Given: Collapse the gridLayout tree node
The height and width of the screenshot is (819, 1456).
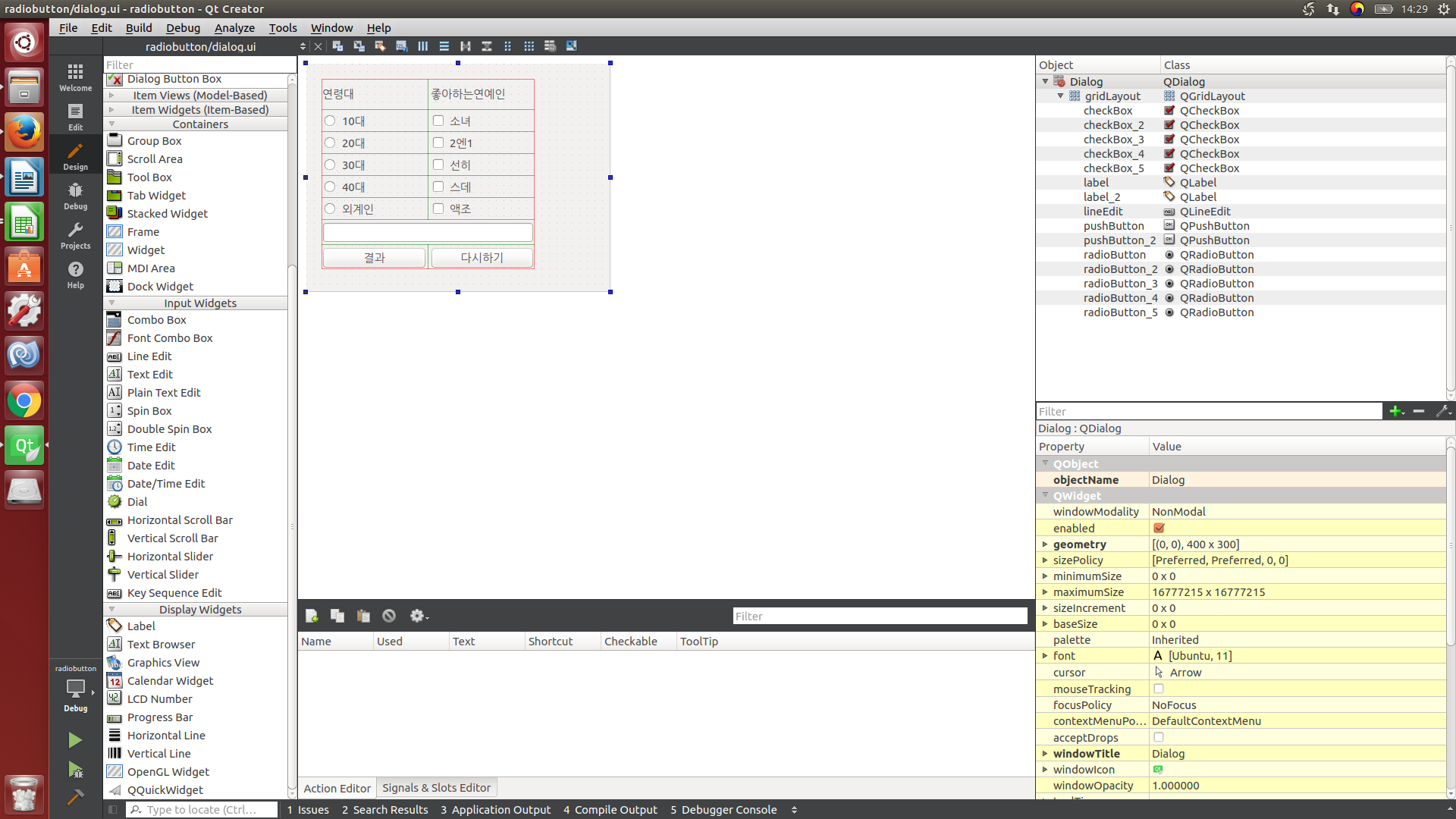Looking at the screenshot, I should point(1060,96).
